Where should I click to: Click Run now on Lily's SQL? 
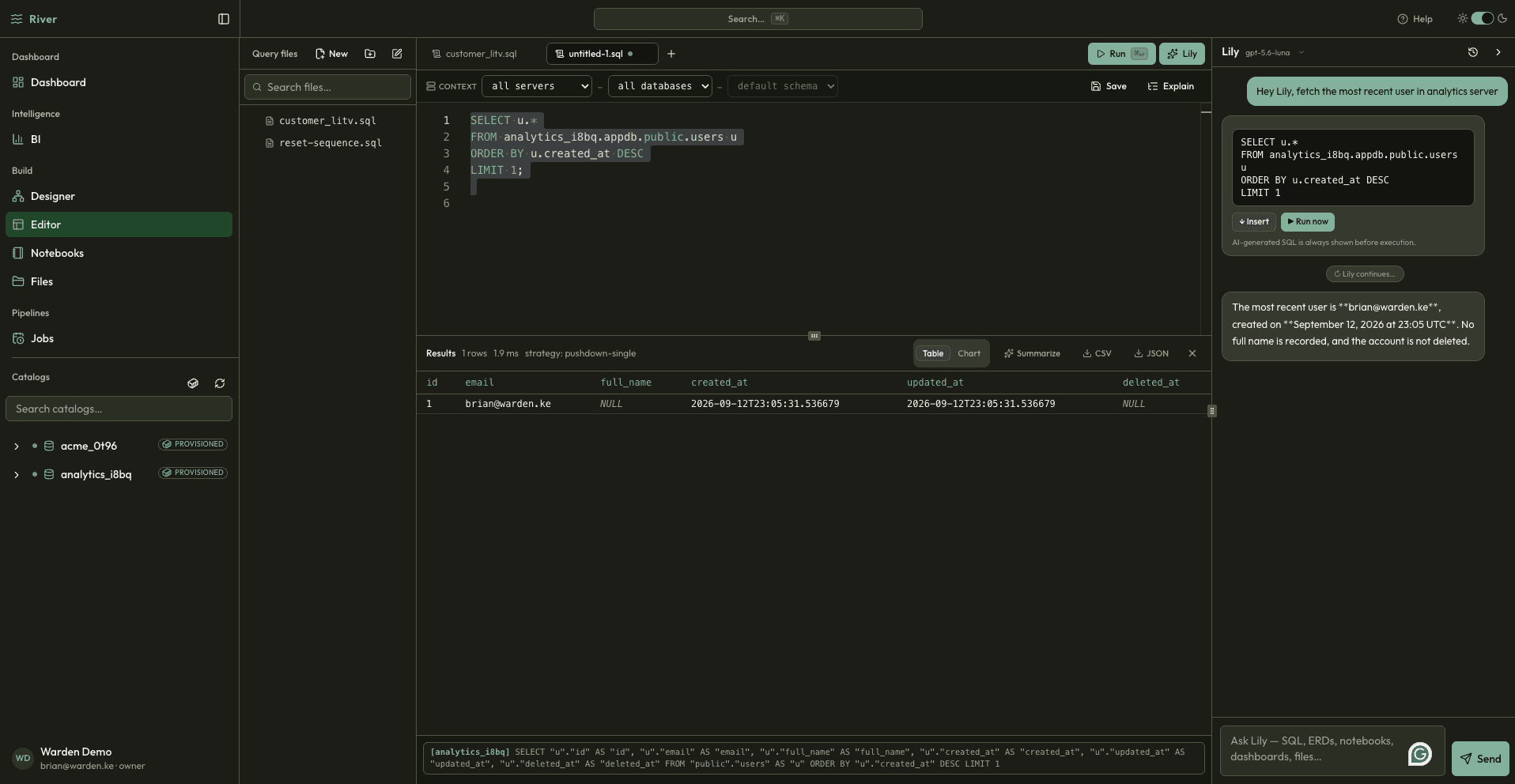1308,222
